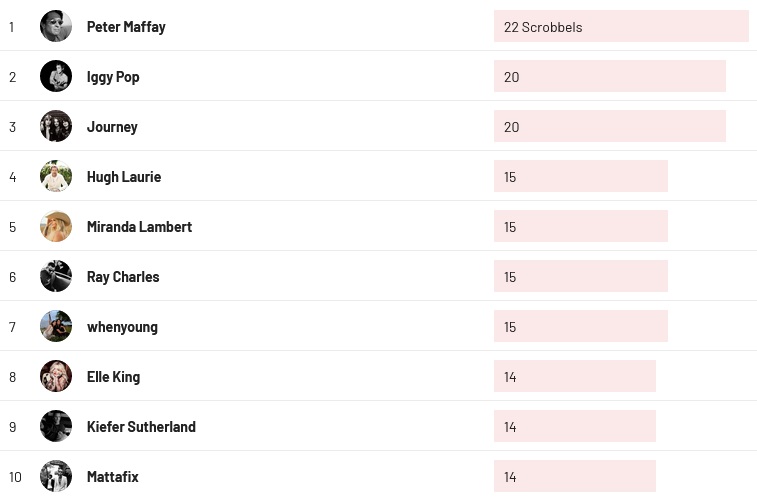
Task: Click the 22 Scrobbels bar
Action: coord(620,27)
